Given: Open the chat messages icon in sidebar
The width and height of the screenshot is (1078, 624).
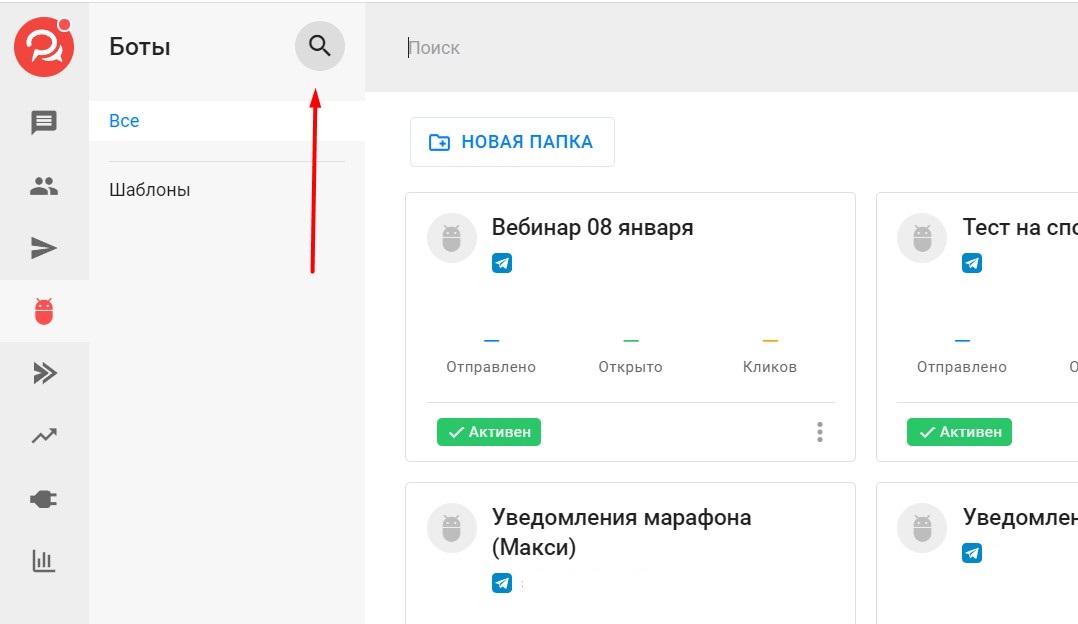Looking at the screenshot, I should coord(44,123).
